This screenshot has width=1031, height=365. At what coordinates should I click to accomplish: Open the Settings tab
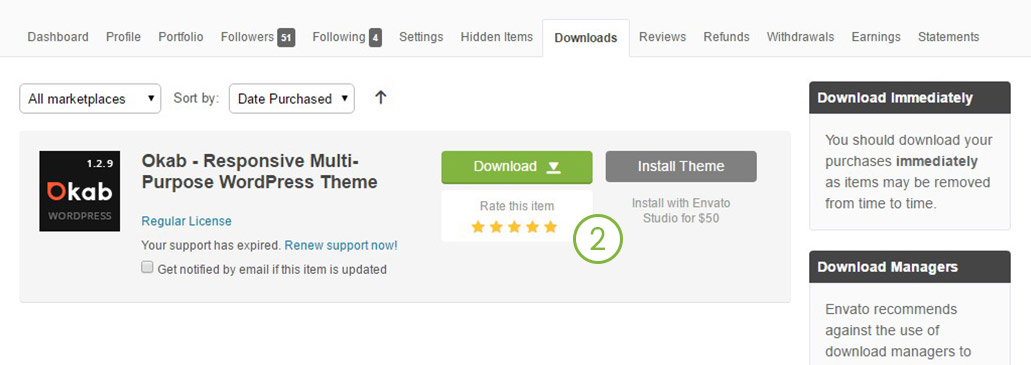click(421, 37)
